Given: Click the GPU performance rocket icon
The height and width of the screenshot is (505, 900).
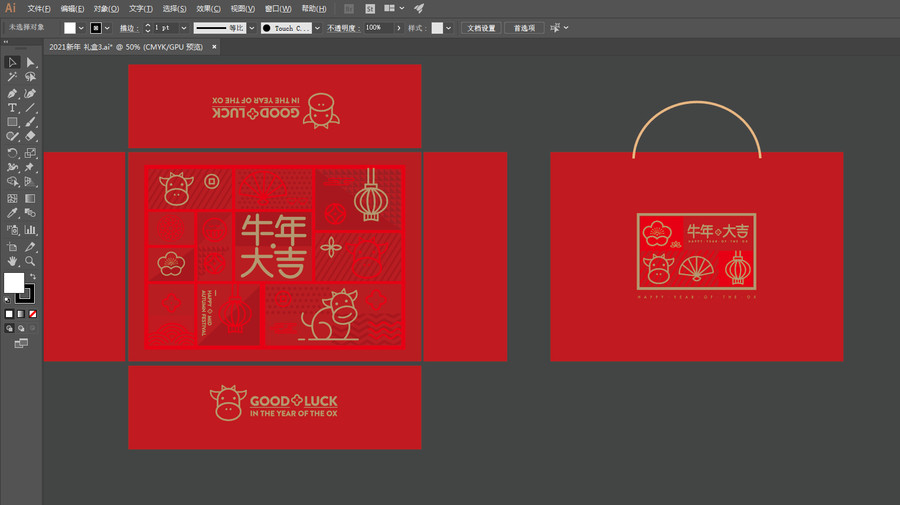Looking at the screenshot, I should 419,8.
